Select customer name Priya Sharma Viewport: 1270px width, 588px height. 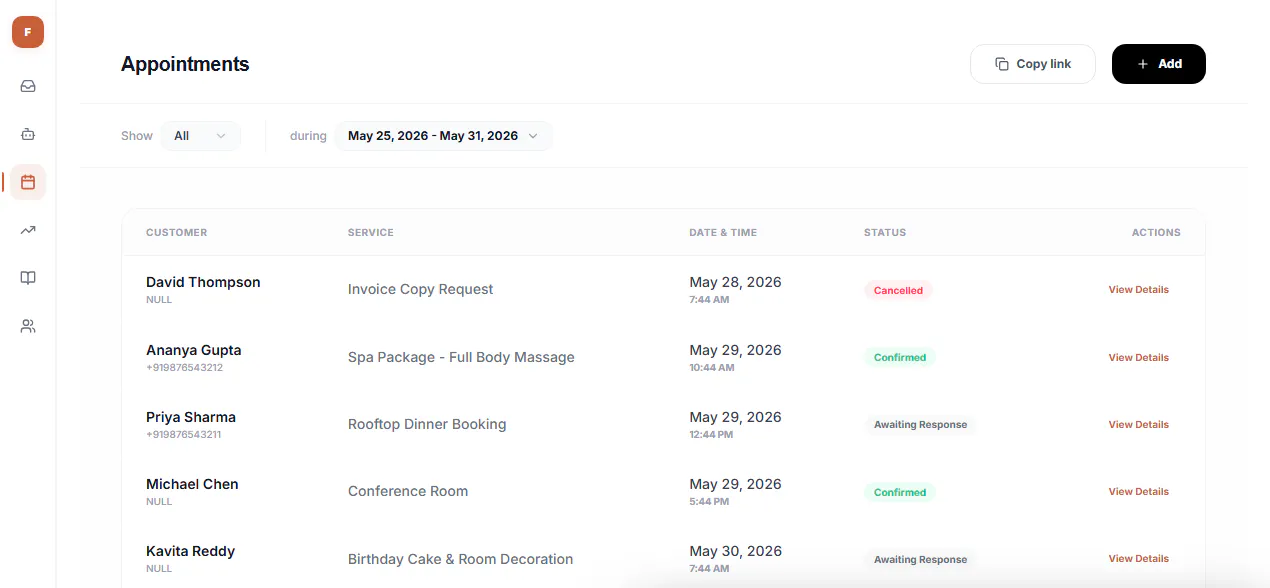pyautogui.click(x=191, y=418)
